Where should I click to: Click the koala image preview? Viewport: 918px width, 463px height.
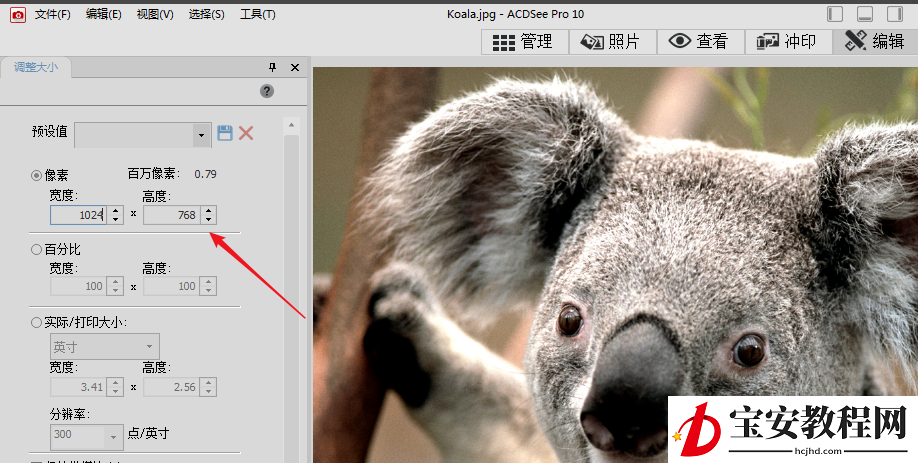[x=615, y=265]
